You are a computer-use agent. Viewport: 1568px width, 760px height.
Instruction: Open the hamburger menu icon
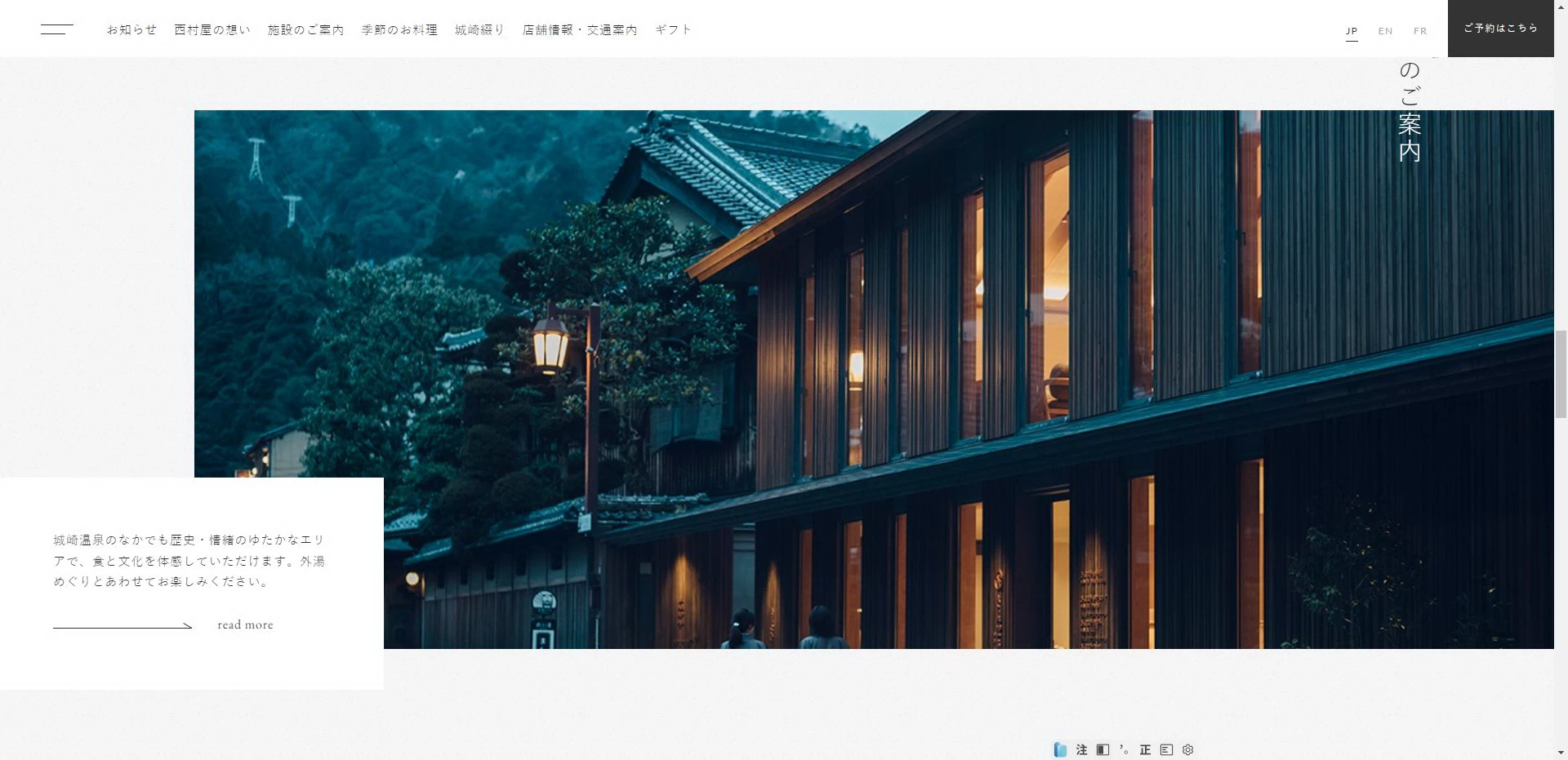[57, 29]
